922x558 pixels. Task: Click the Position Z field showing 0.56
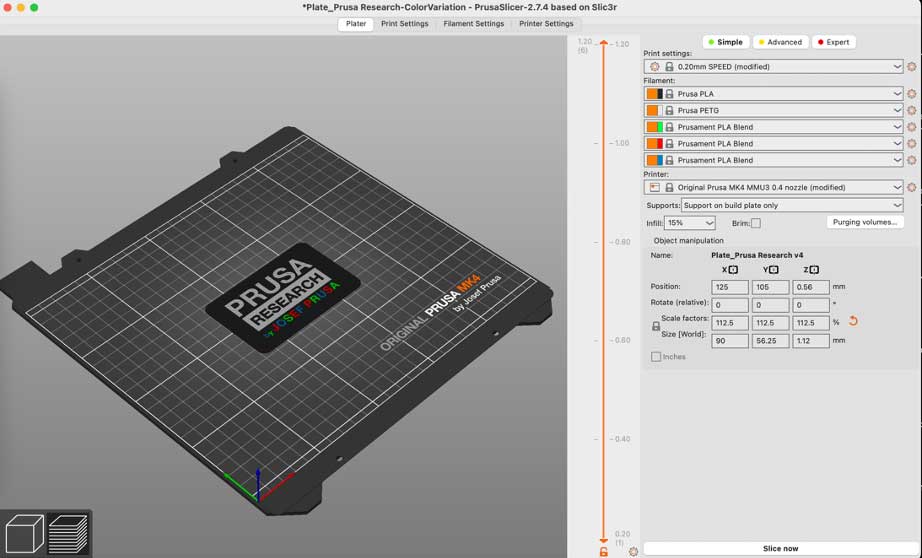click(x=811, y=287)
